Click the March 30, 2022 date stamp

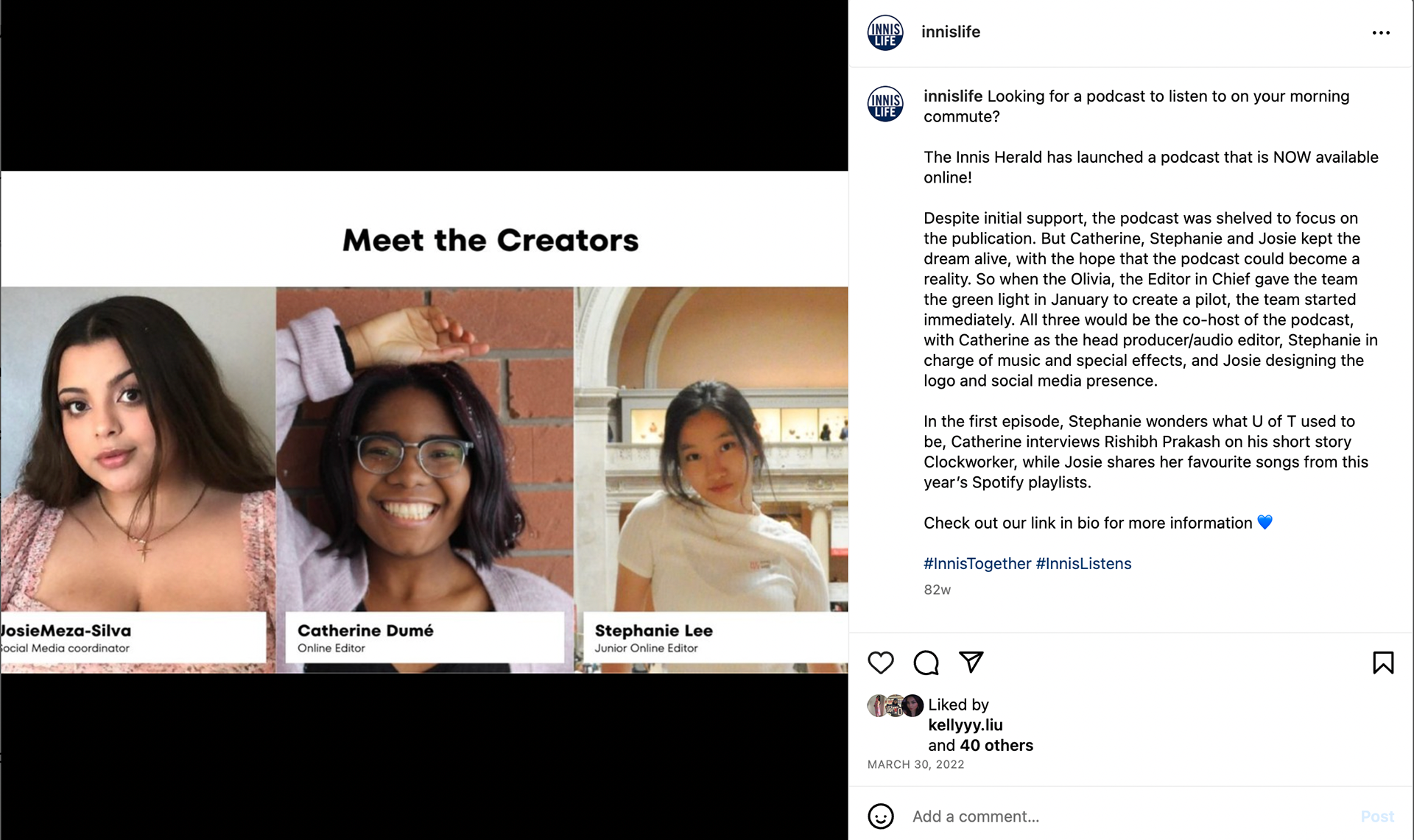point(915,764)
